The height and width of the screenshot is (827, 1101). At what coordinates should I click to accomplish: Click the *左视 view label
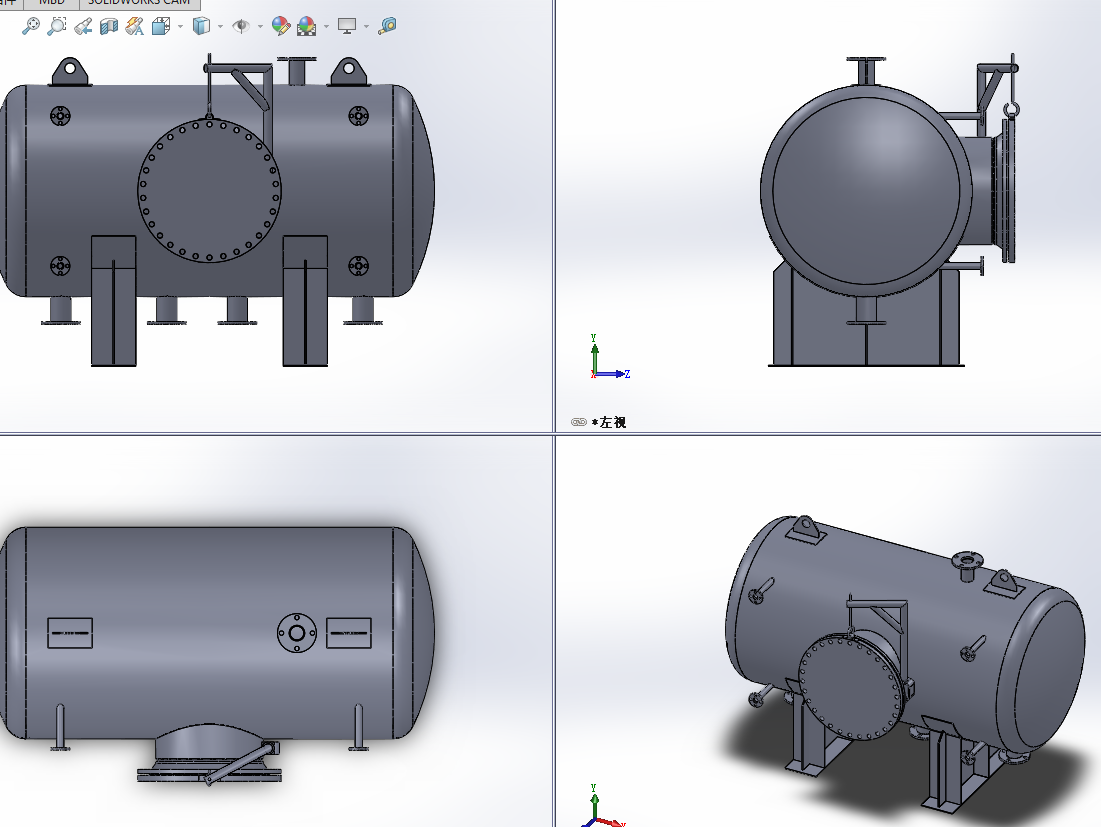click(609, 422)
